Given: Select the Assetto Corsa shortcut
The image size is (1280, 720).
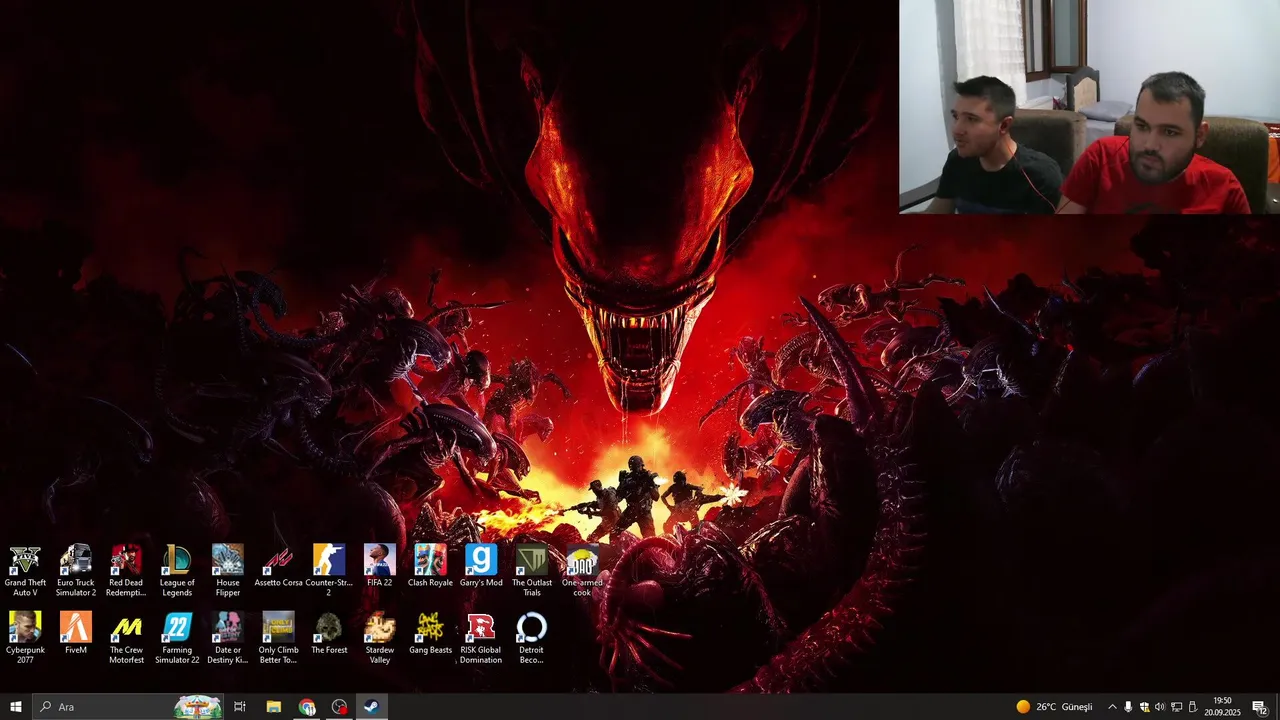Looking at the screenshot, I should [278, 567].
